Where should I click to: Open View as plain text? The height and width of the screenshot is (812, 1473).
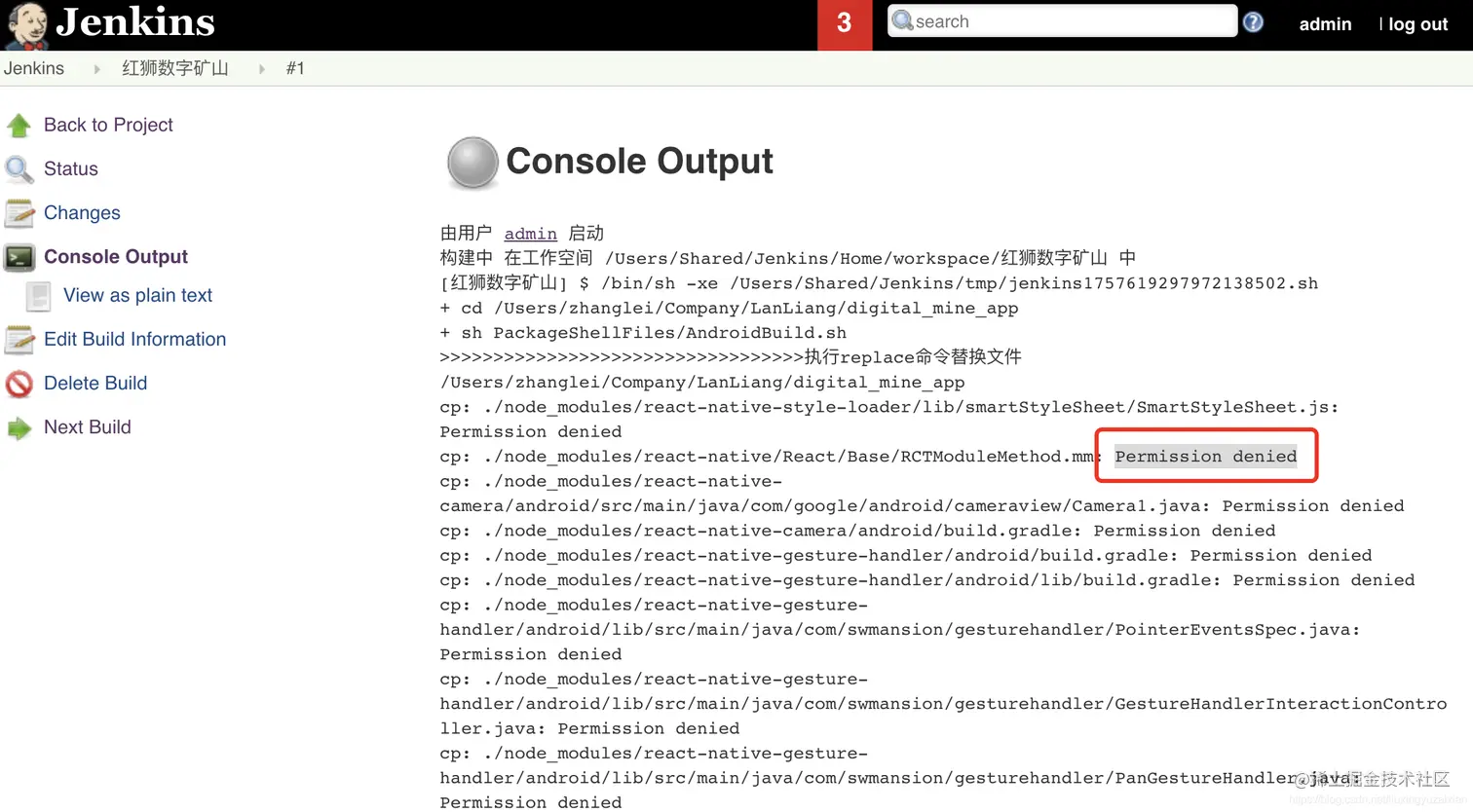137,295
